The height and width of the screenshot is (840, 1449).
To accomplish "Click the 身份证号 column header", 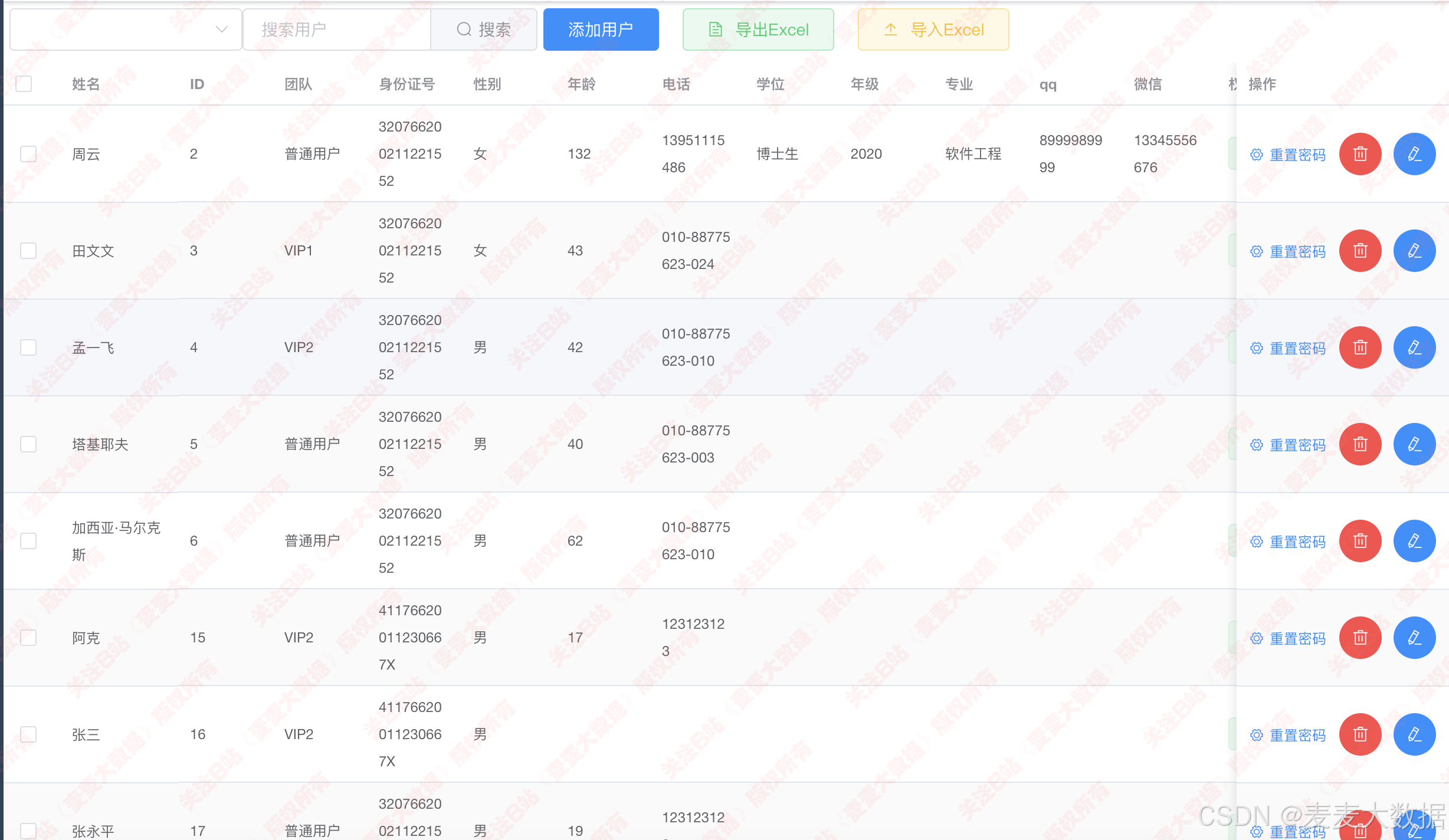I will [x=407, y=84].
